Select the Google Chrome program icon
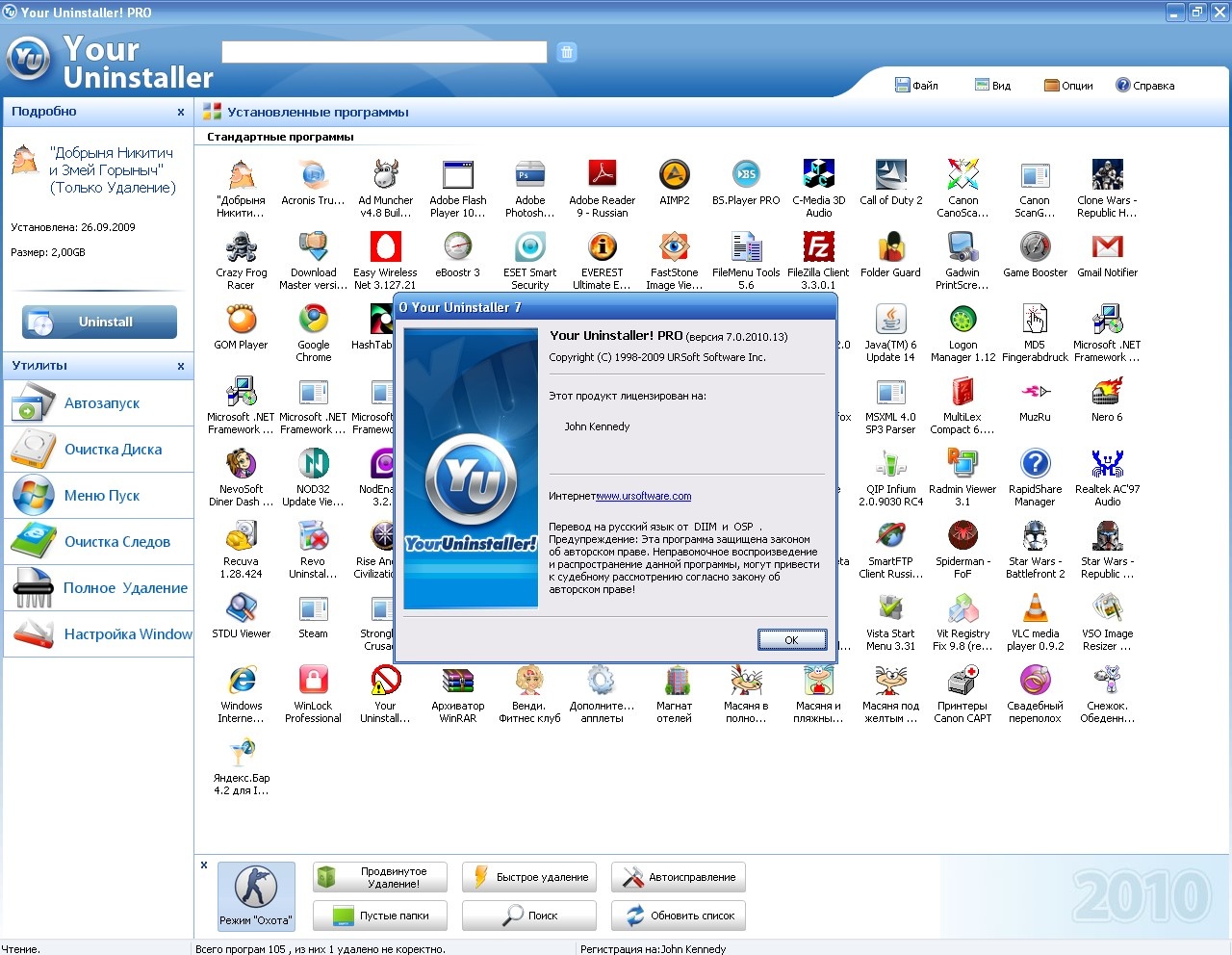This screenshot has width=1232, height=955. (313, 320)
